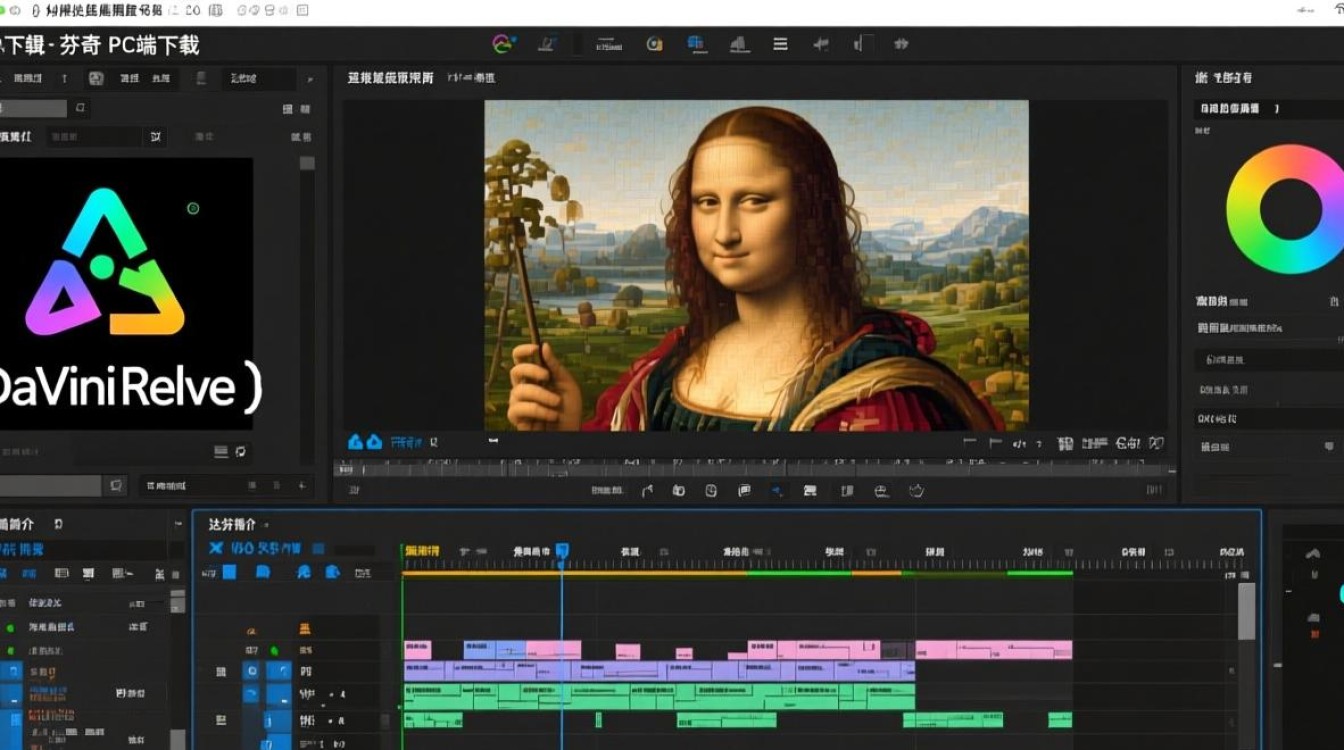
Task: Click the orange circular icon in top toolbar
Action: click(x=655, y=44)
